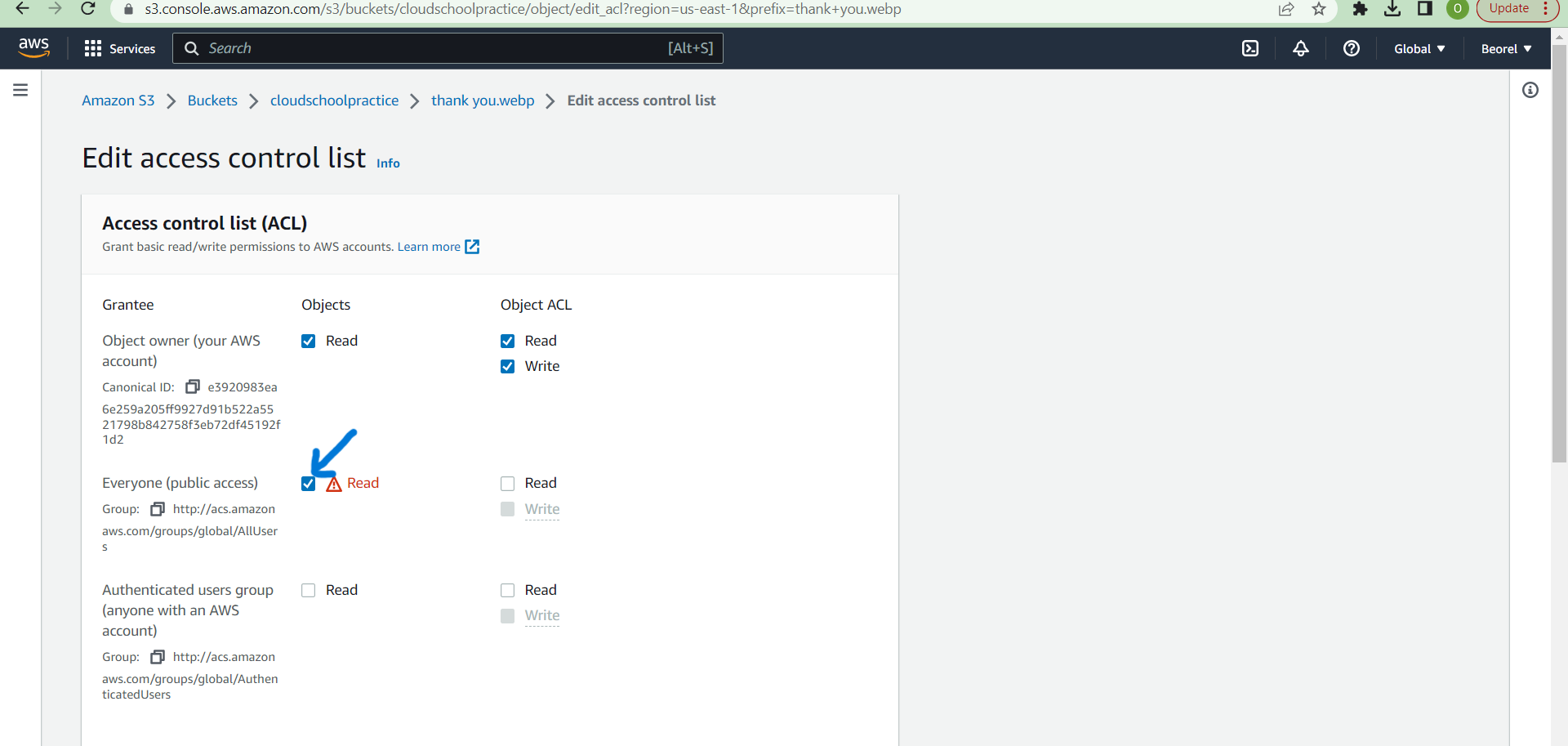Viewport: 1568px width, 746px height.
Task: Open the Global region dropdown
Action: coord(1419,49)
